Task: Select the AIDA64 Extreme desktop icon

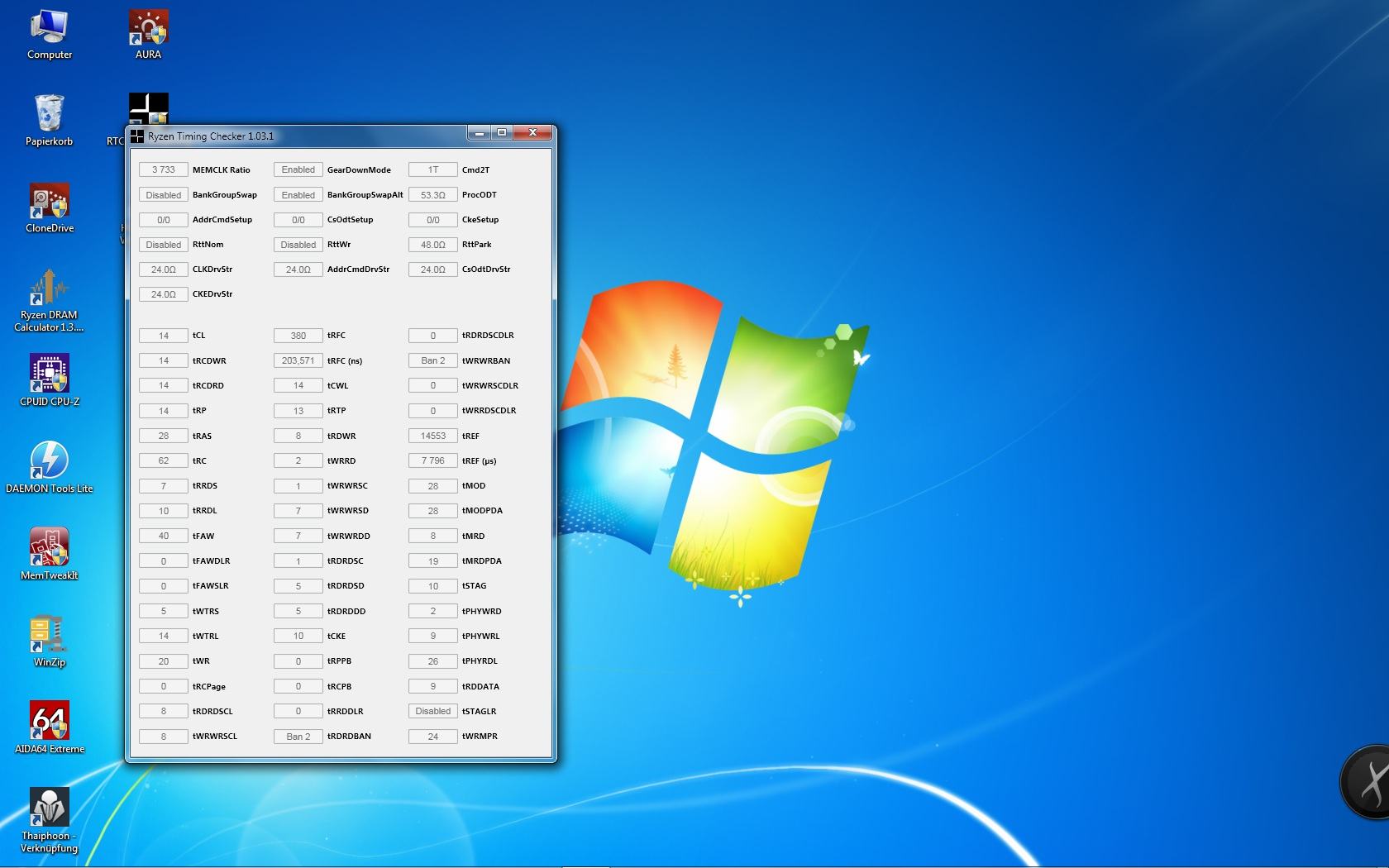Action: pos(50,728)
